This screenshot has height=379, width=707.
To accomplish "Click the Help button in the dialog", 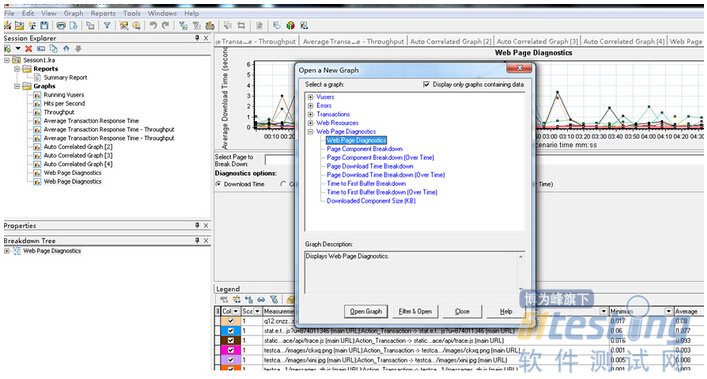I will click(506, 311).
